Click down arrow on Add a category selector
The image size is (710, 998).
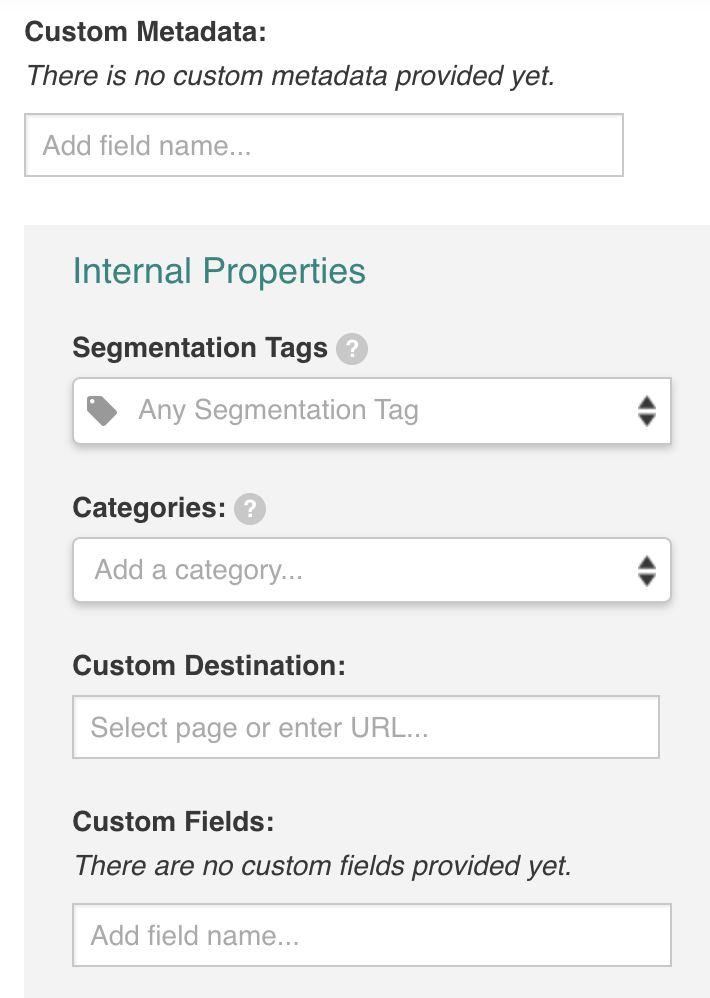tap(647, 579)
